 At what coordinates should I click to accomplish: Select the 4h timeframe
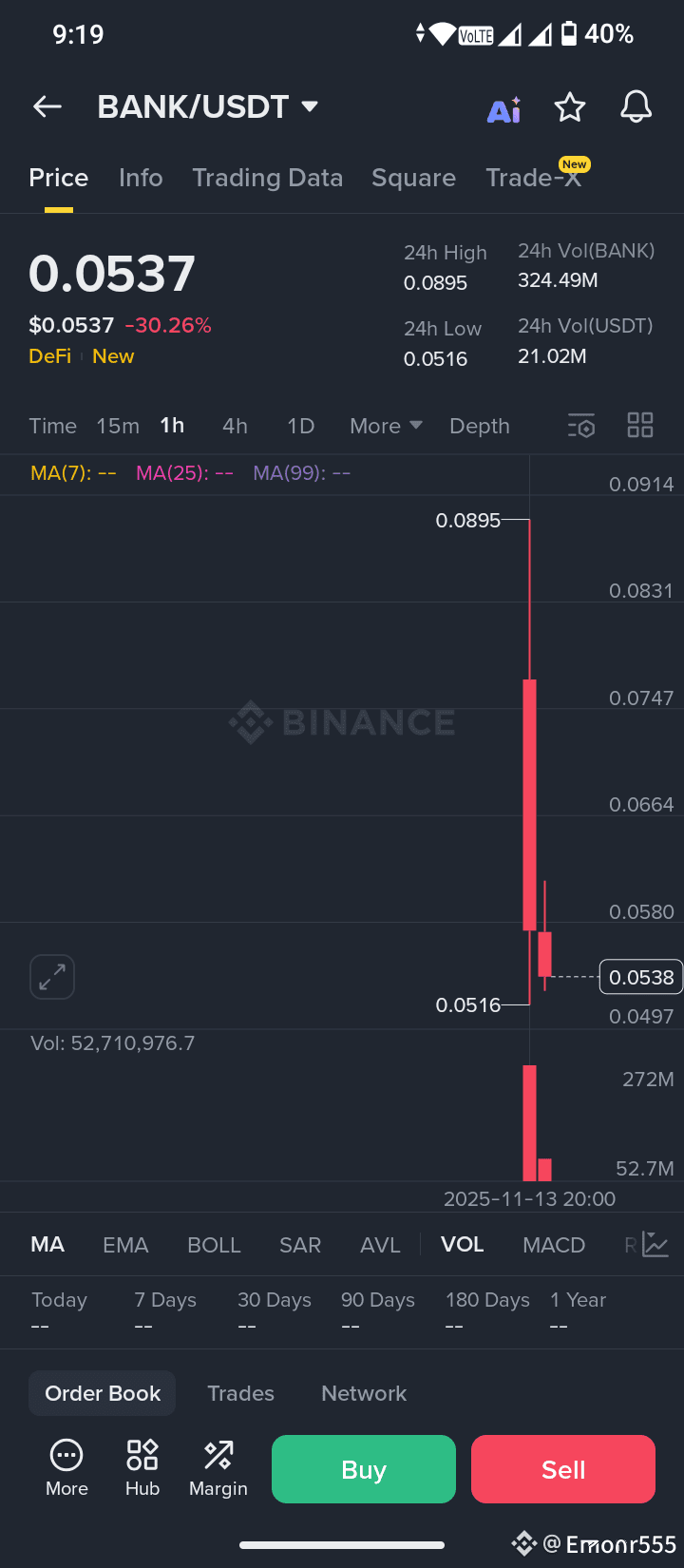pyautogui.click(x=235, y=426)
